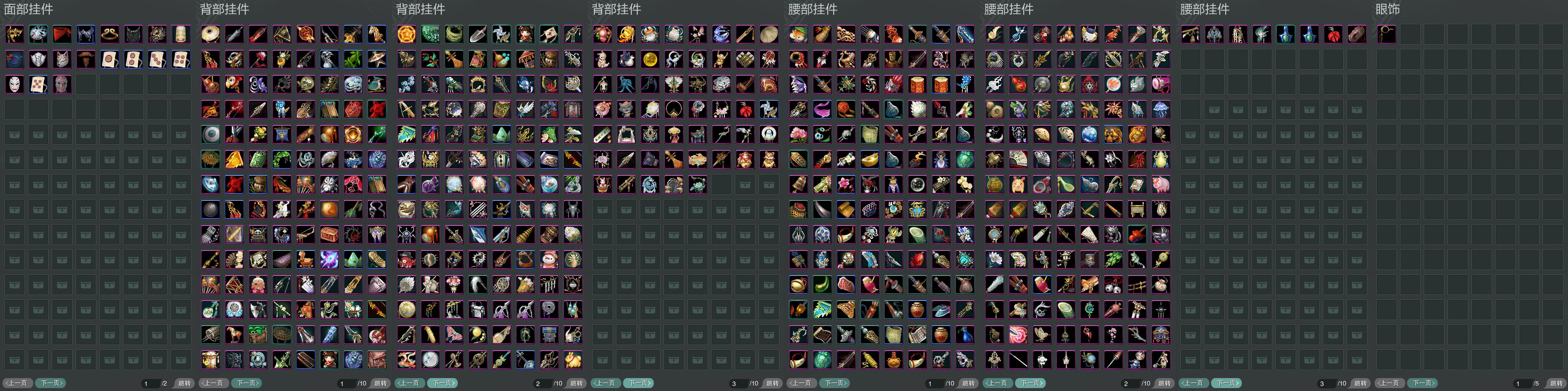Screen dimensions: 1568x391
Task: Choose the red ribbon bow waist item
Action: 1333,34
